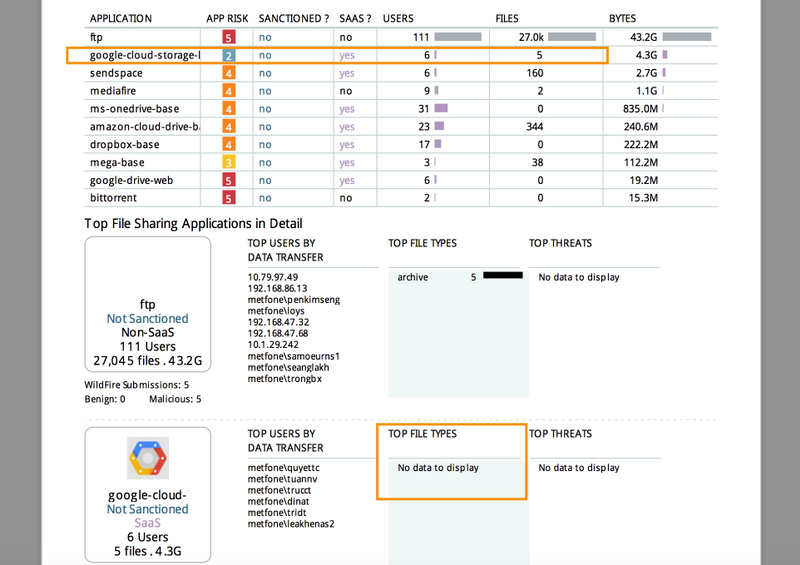Select user metfone\loys

click(276, 311)
